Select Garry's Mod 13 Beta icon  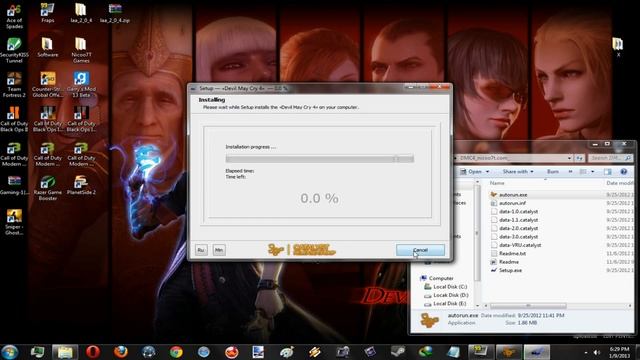click(x=81, y=85)
